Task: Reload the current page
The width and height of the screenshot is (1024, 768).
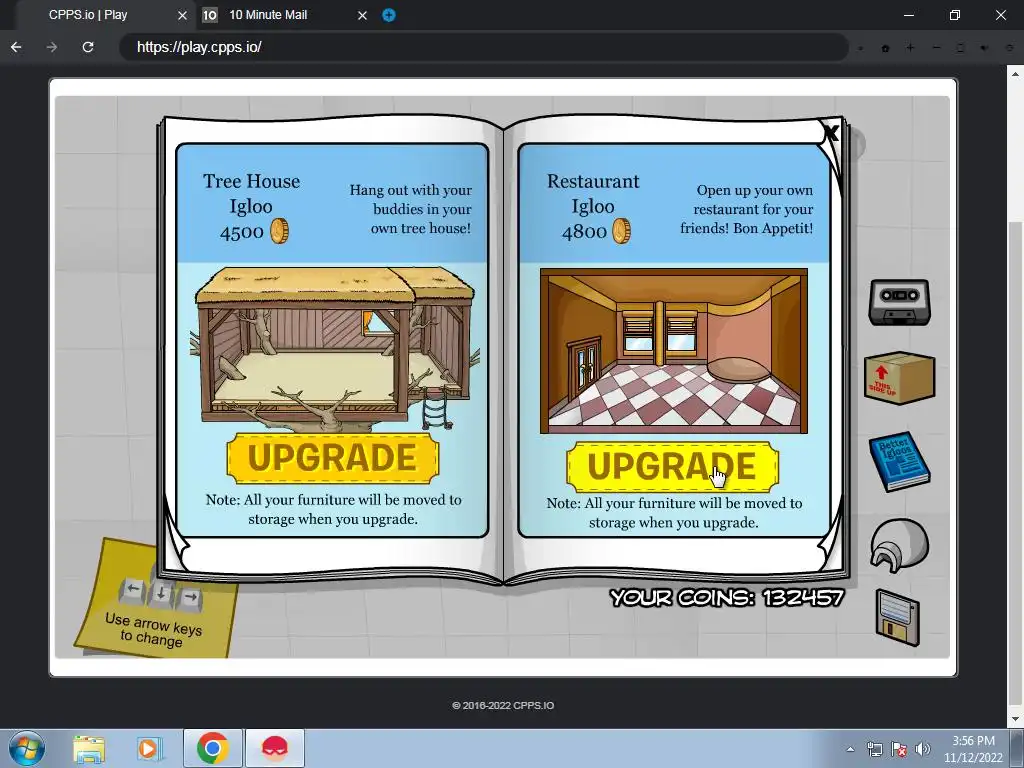Action: pyautogui.click(x=88, y=47)
